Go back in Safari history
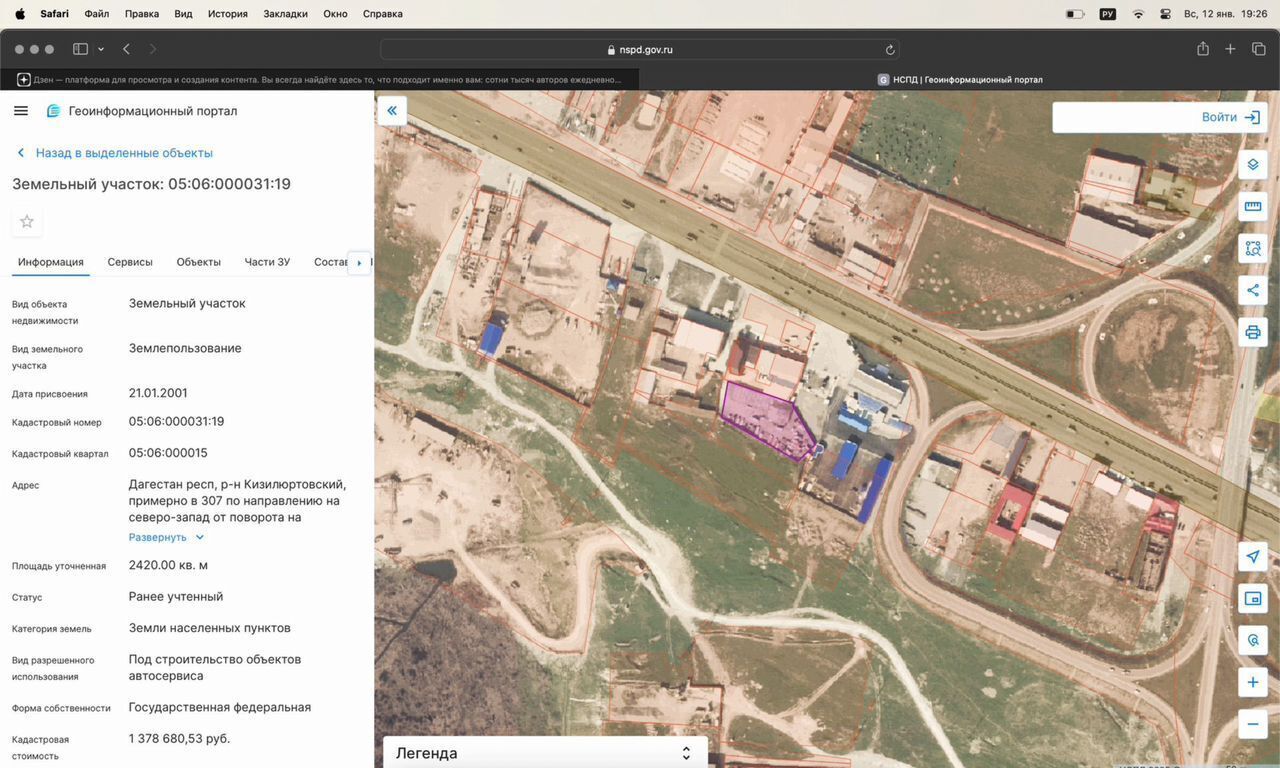This screenshot has width=1280, height=768. coord(126,49)
